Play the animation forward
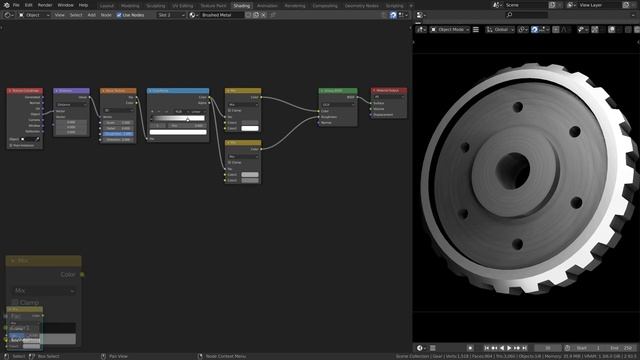 click(509, 348)
